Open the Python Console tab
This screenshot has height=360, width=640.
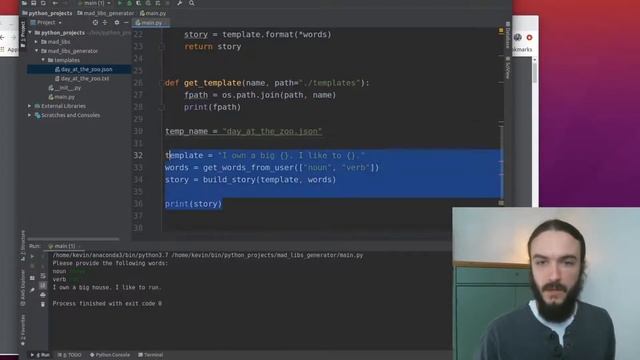point(109,355)
